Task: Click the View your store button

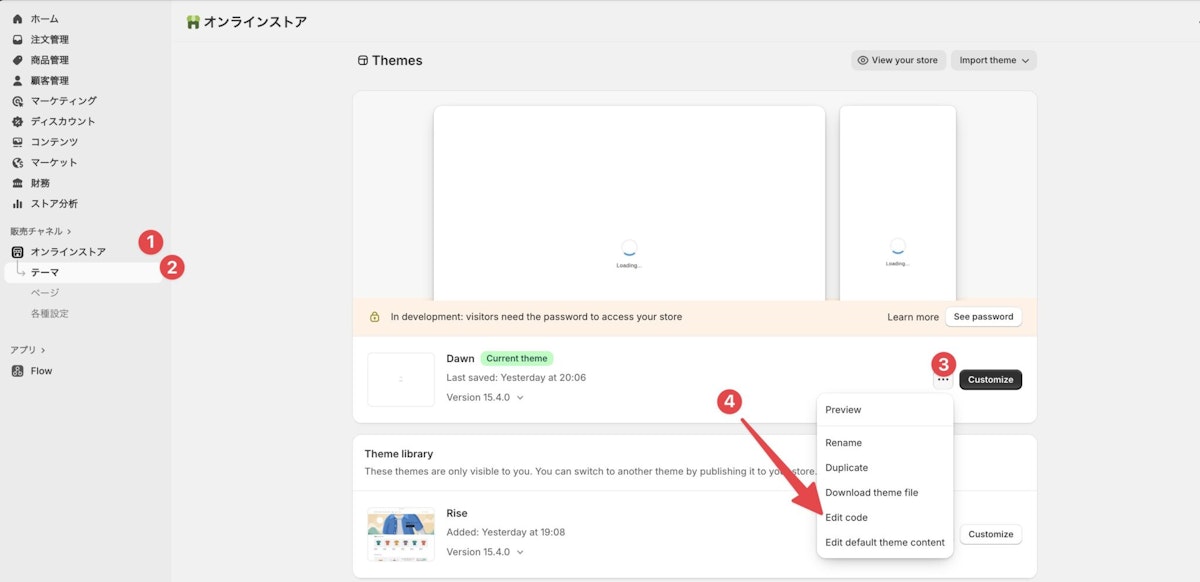Action: click(898, 60)
